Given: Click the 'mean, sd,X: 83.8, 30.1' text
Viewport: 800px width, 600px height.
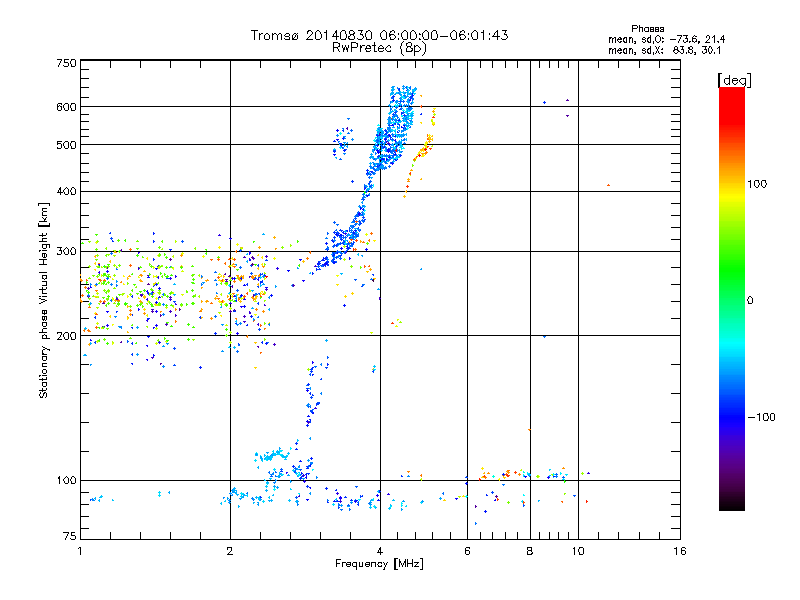Looking at the screenshot, I should pyautogui.click(x=664, y=50).
